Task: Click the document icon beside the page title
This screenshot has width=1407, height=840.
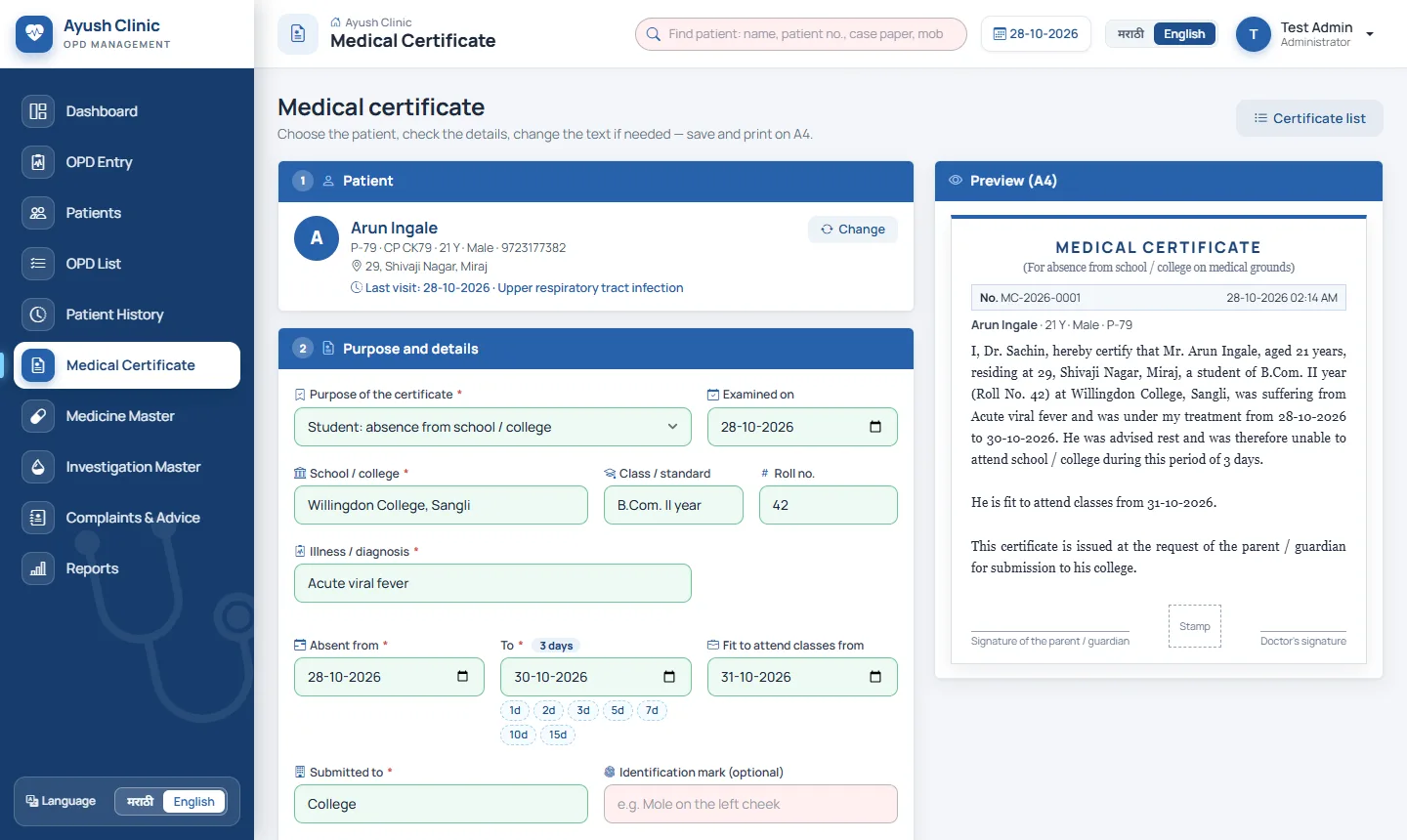Action: [x=298, y=34]
